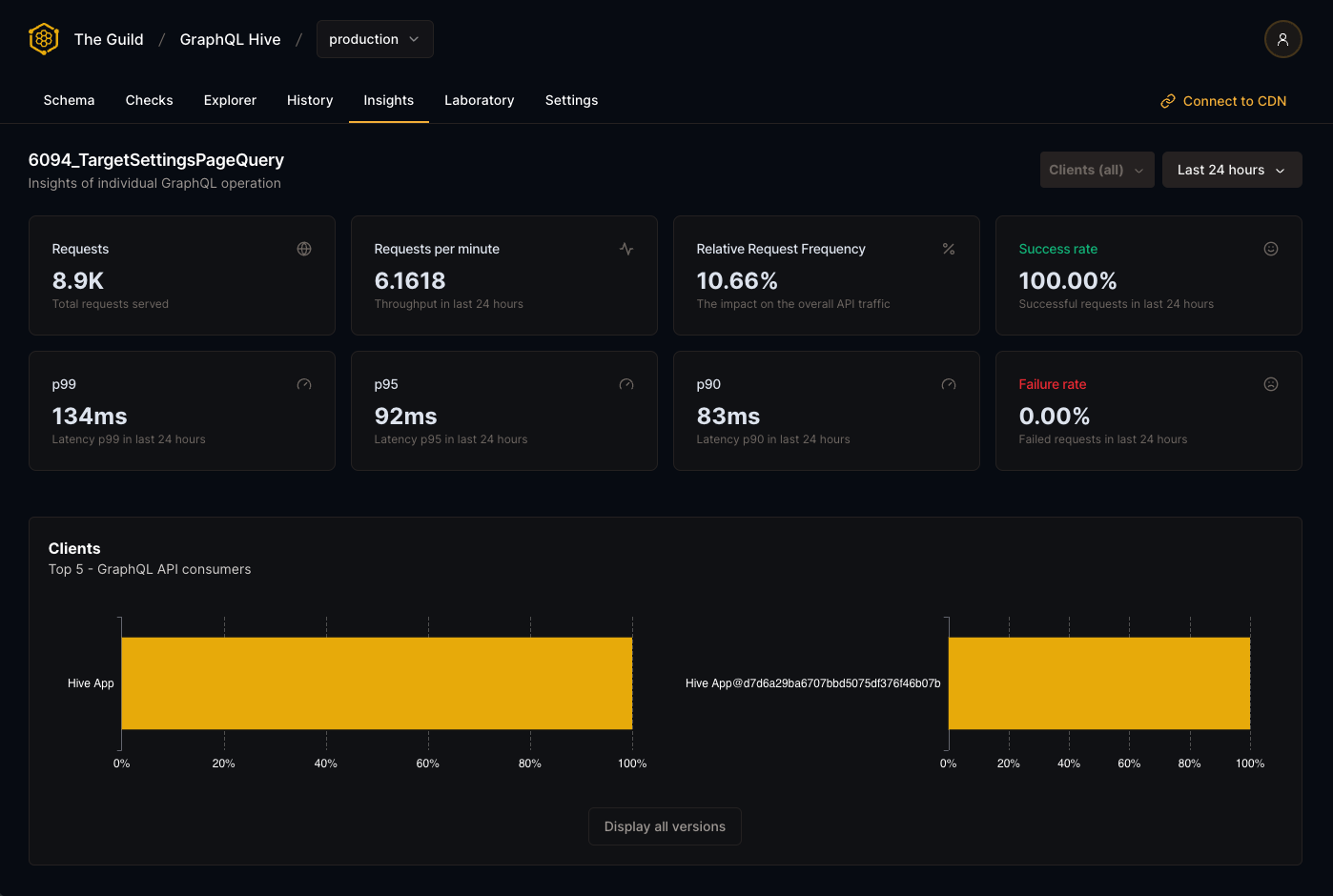1333x896 pixels.
Task: Click the smiley icon on Success rate card
Action: [x=1271, y=248]
